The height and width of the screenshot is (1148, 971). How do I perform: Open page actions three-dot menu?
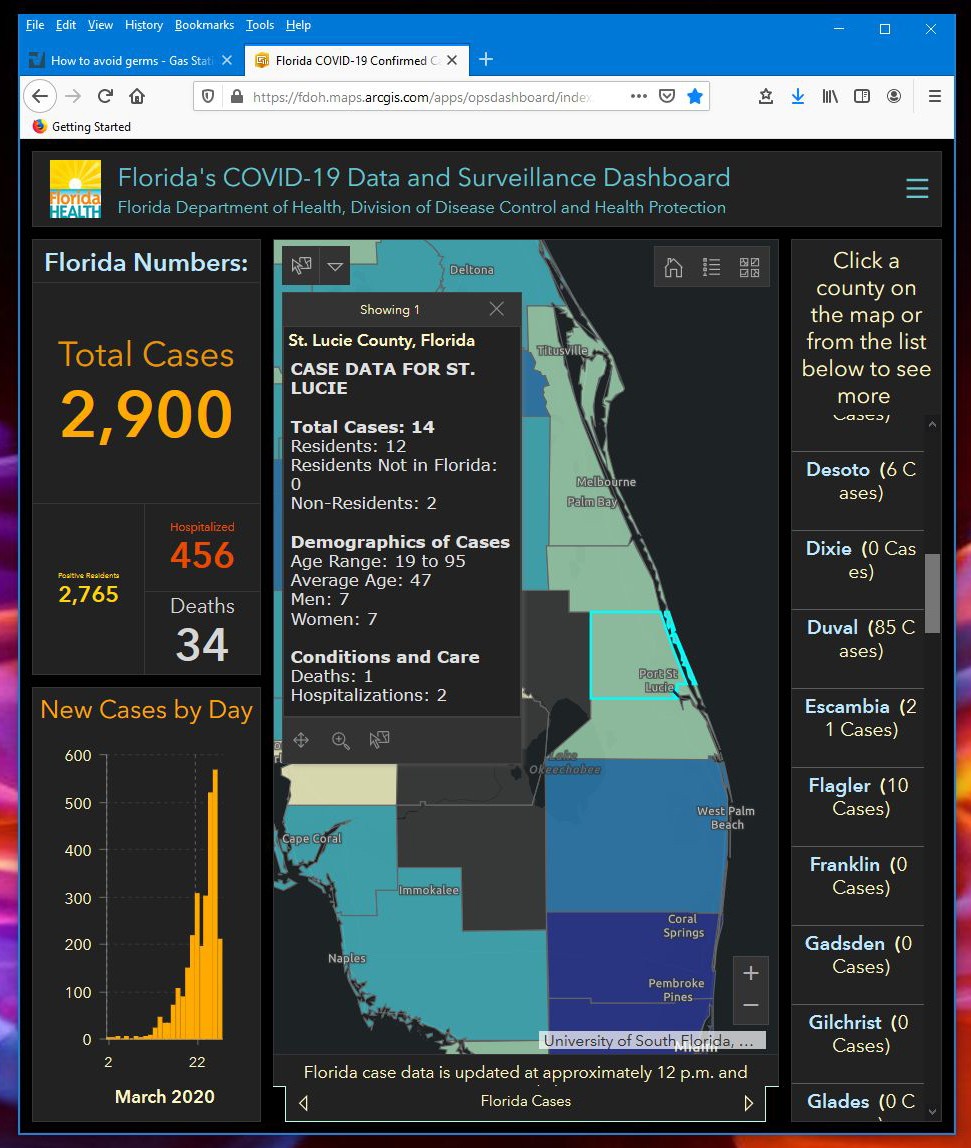[639, 96]
